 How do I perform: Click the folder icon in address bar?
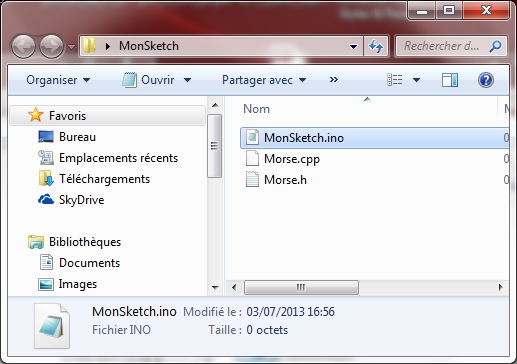click(x=89, y=46)
